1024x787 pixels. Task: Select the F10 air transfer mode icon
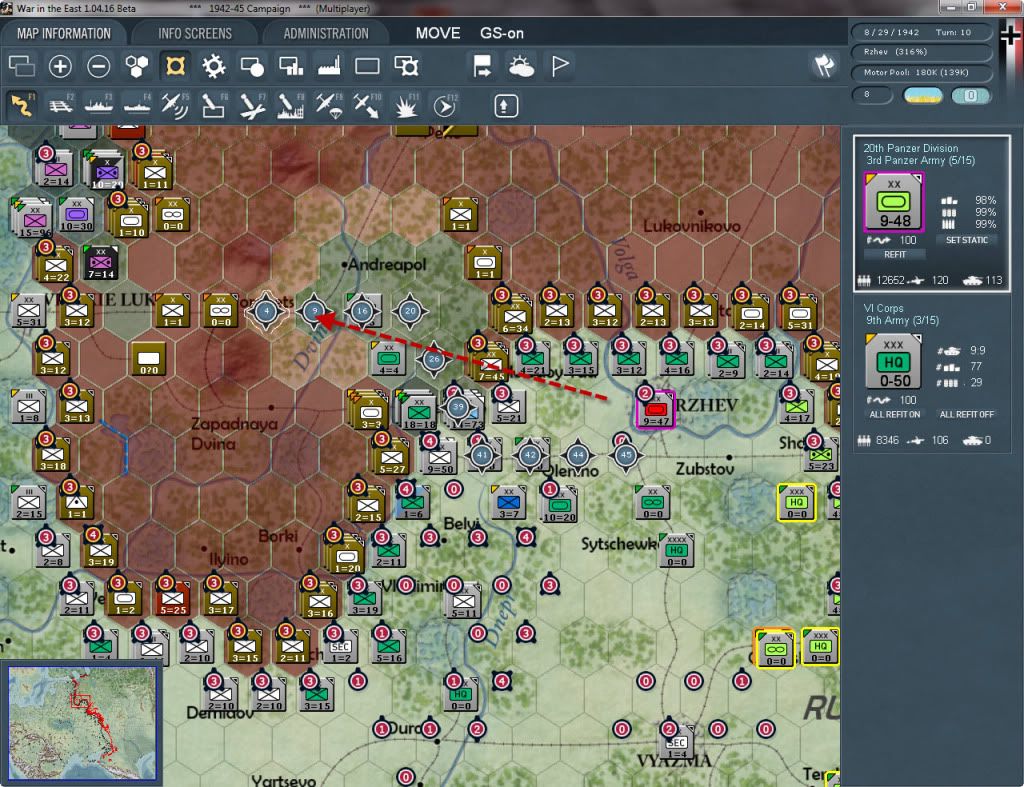point(367,105)
